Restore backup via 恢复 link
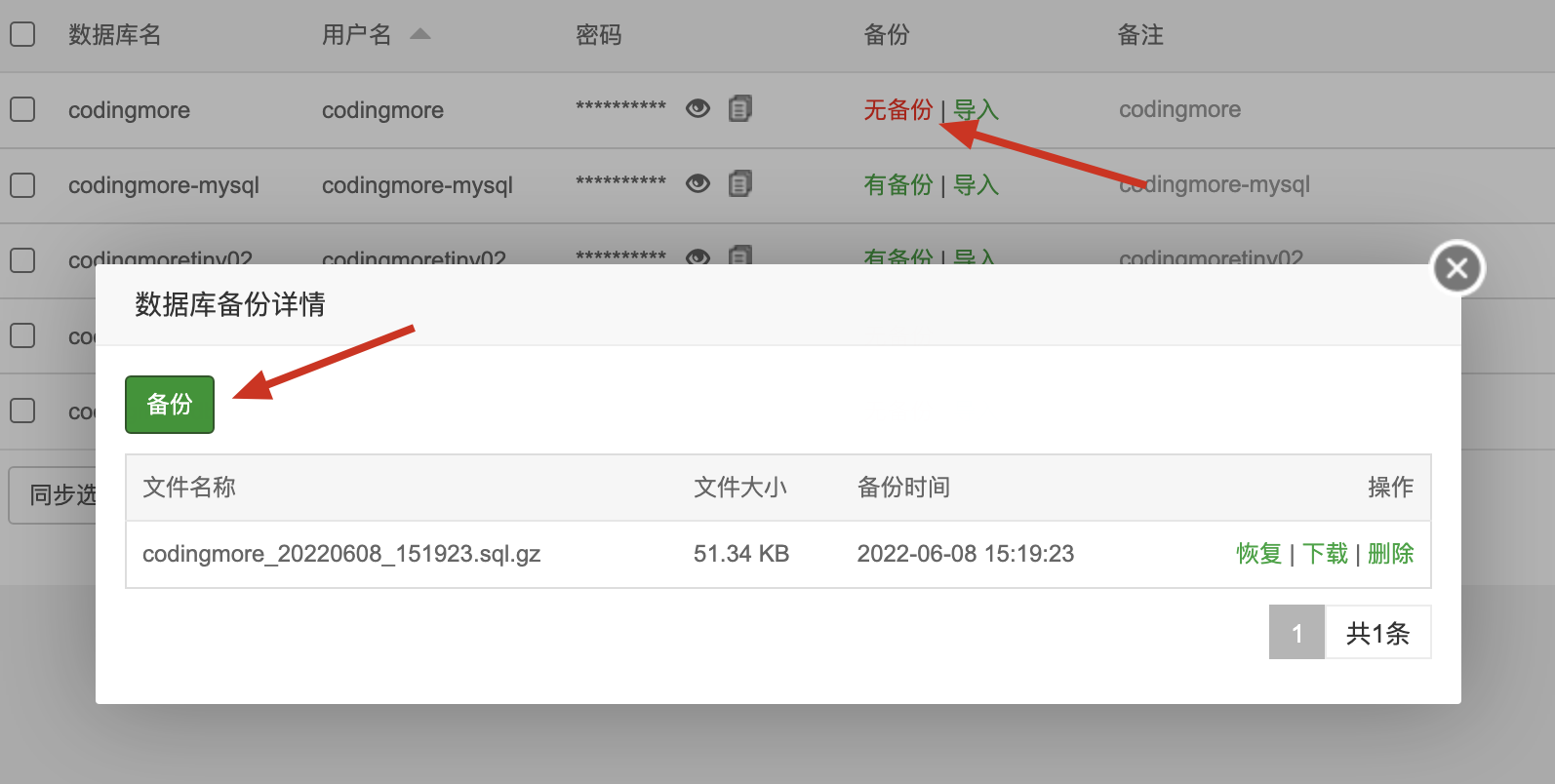Viewport: 1555px width, 784px height. [x=1258, y=554]
